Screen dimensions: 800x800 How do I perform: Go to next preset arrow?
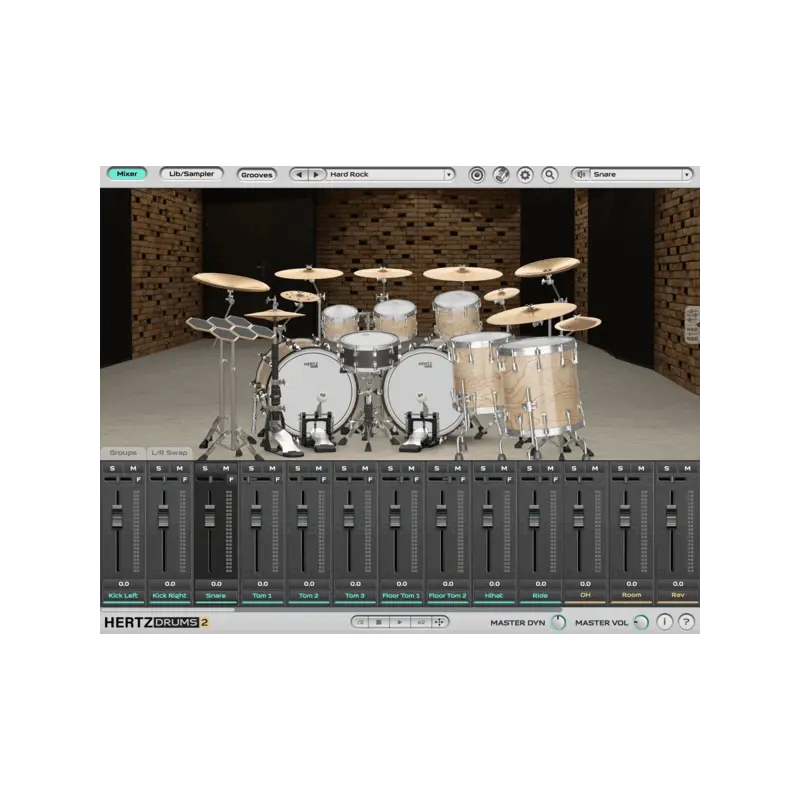coord(316,174)
